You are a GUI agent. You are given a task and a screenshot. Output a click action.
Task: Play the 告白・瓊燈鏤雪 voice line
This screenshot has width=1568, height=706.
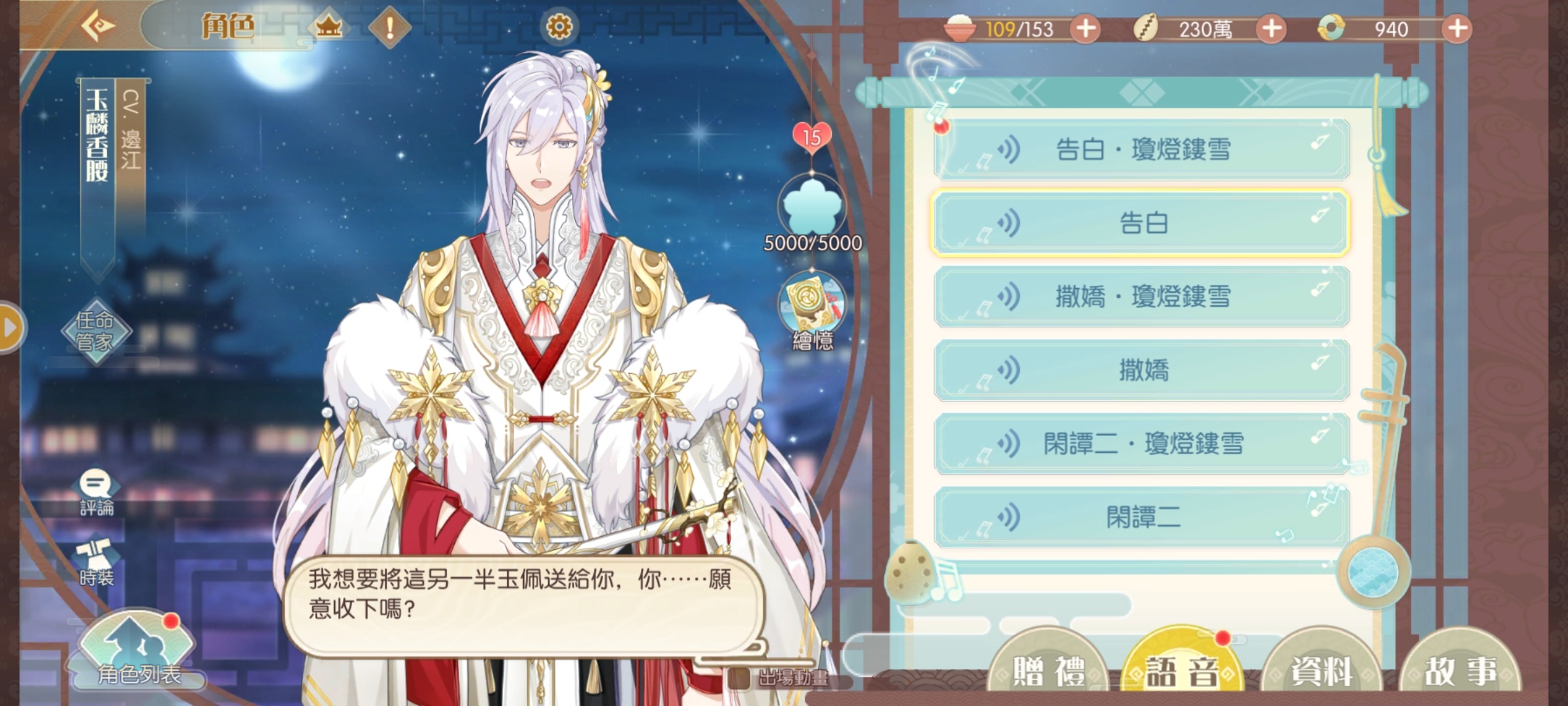tap(1141, 150)
